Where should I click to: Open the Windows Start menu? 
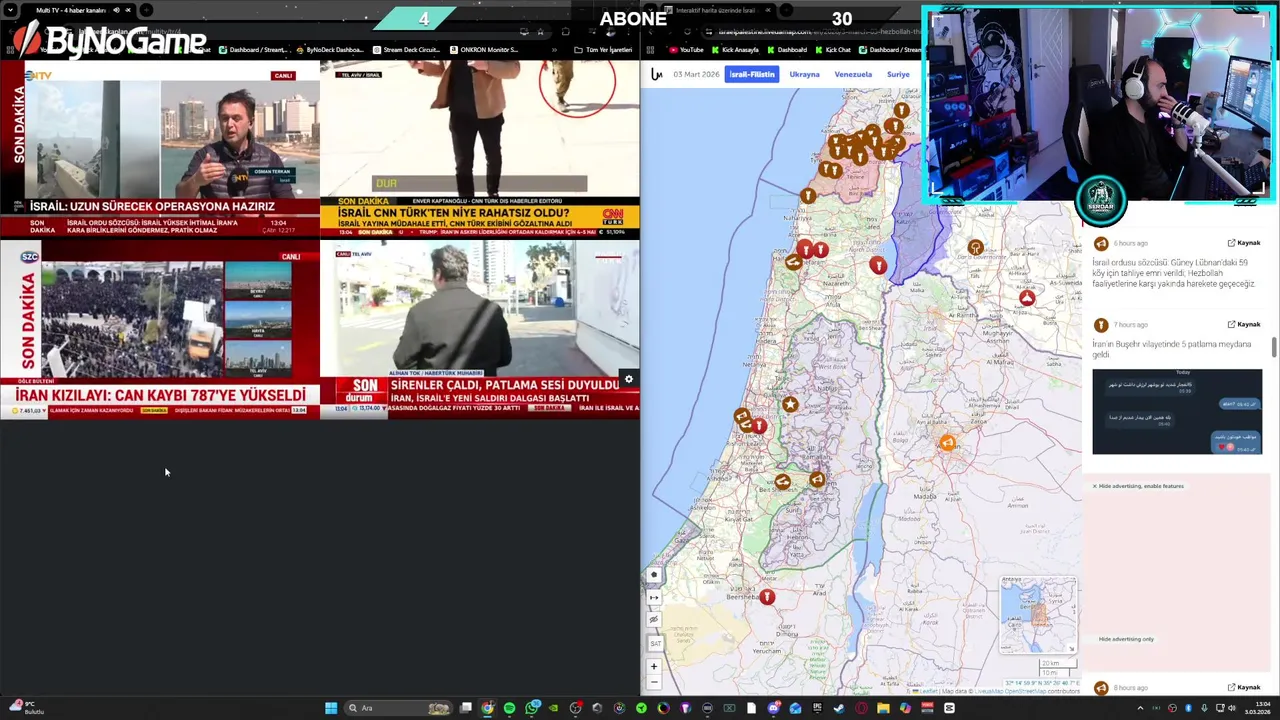331,708
